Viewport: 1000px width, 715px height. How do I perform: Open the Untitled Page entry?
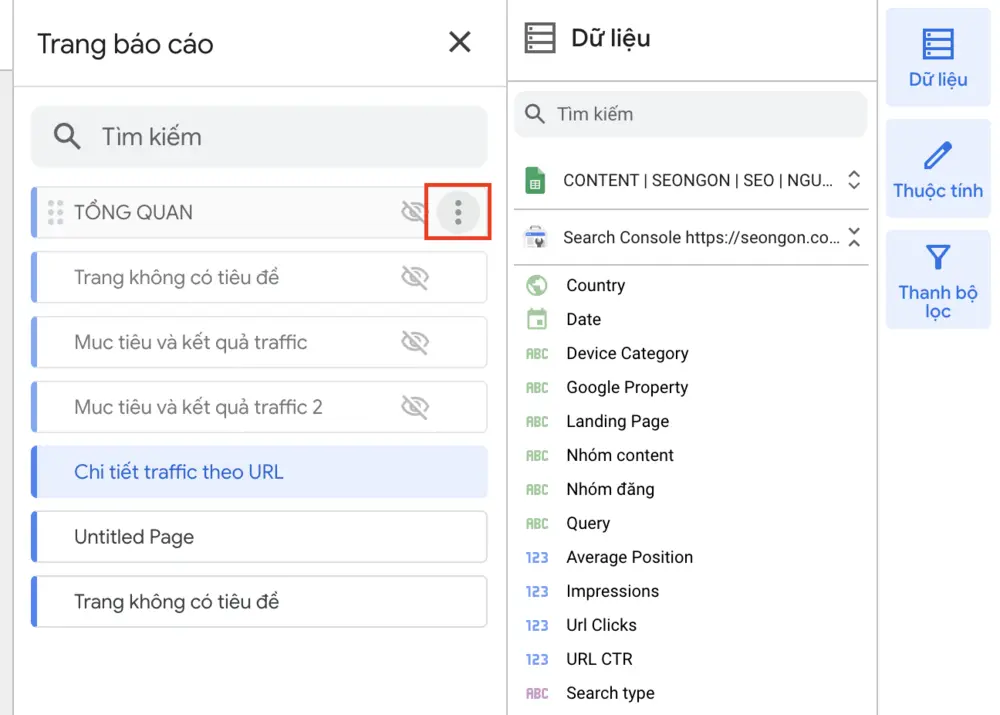click(x=259, y=537)
